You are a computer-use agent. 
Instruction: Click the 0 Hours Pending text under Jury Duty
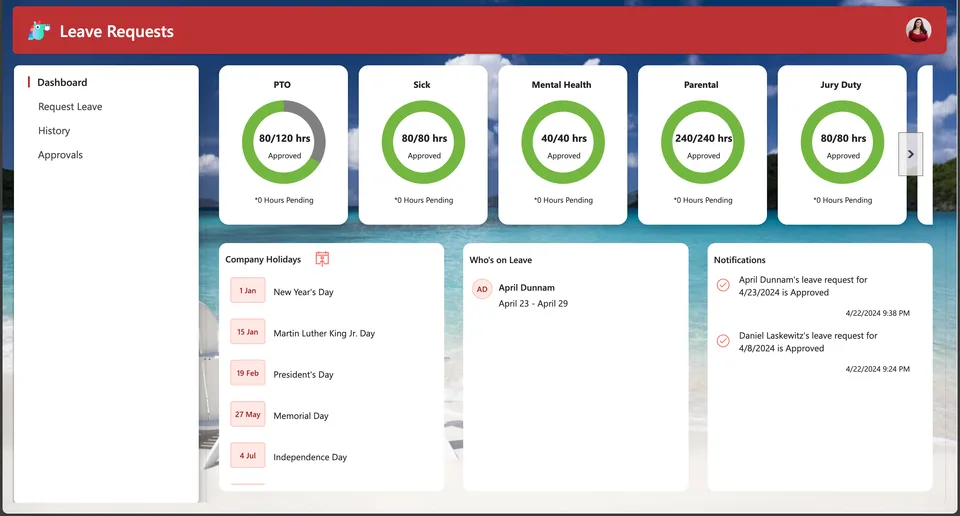pos(842,200)
